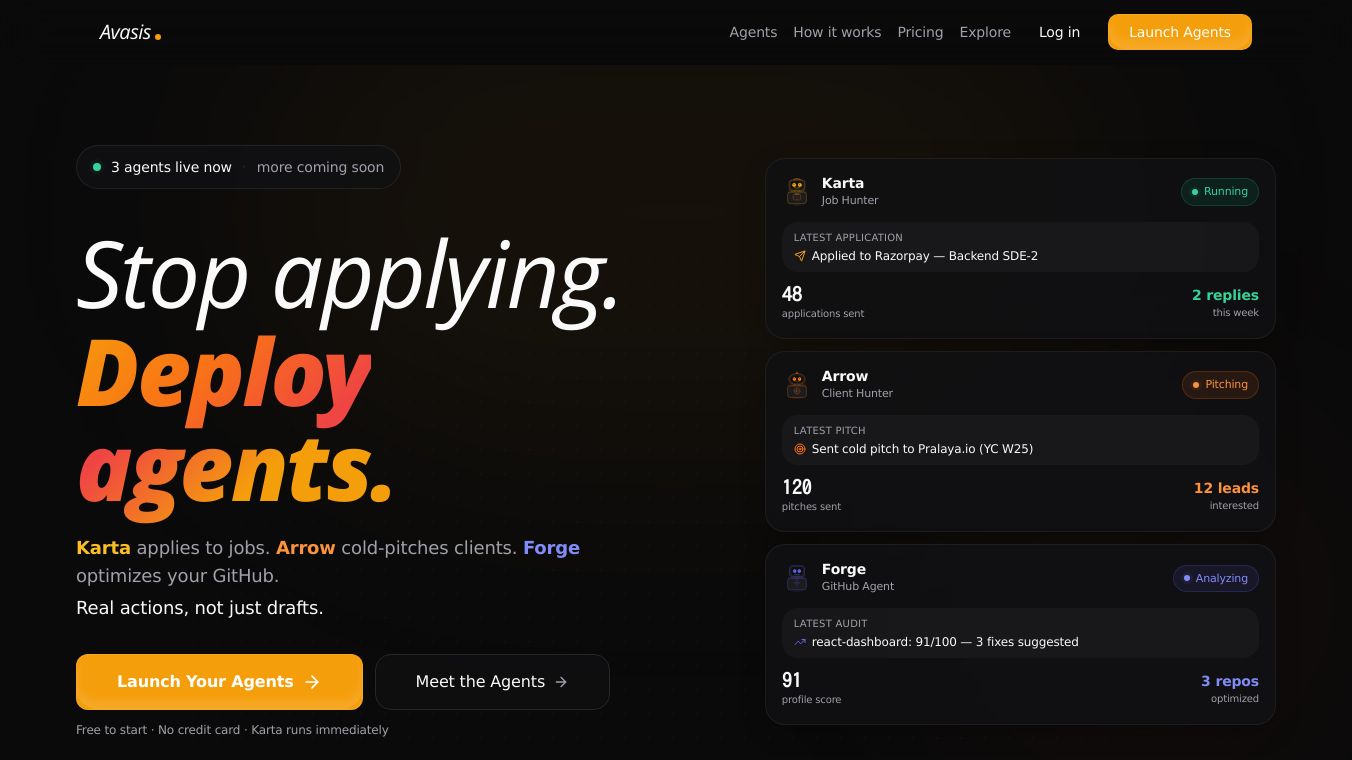Click the 3 agents live now pill

pos(238,167)
